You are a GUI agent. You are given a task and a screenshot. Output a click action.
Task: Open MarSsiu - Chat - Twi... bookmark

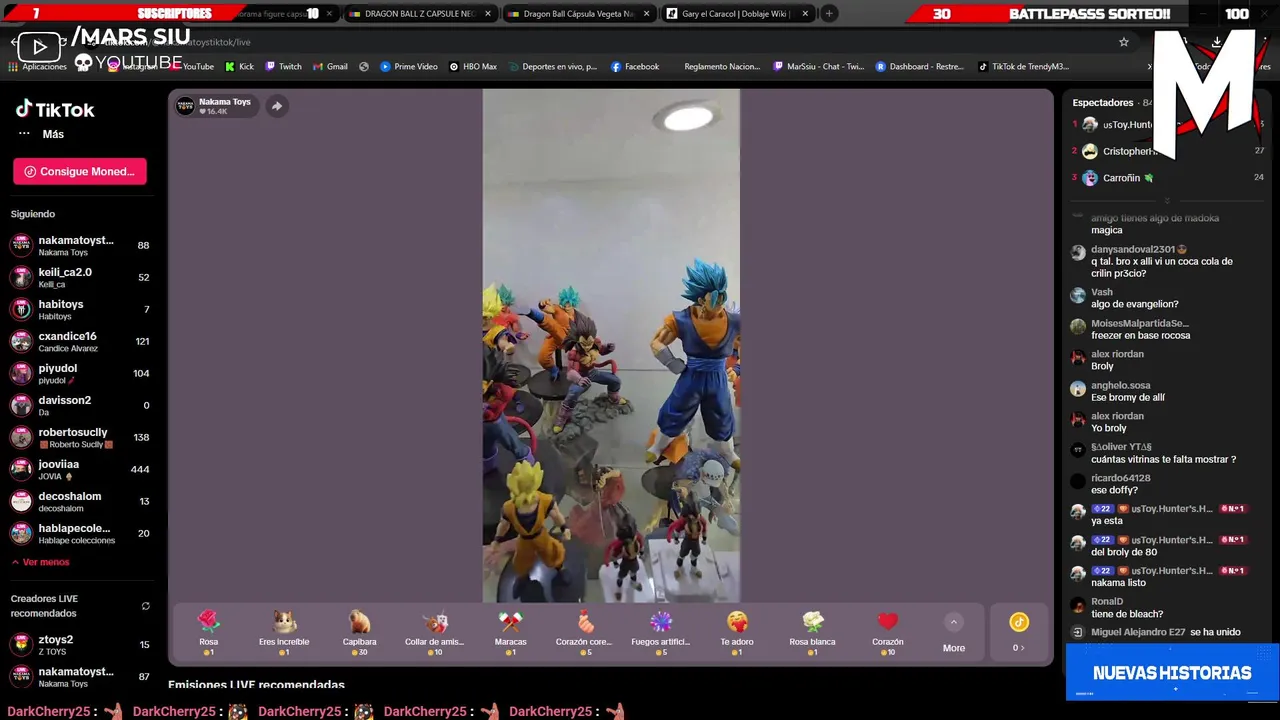(818, 67)
